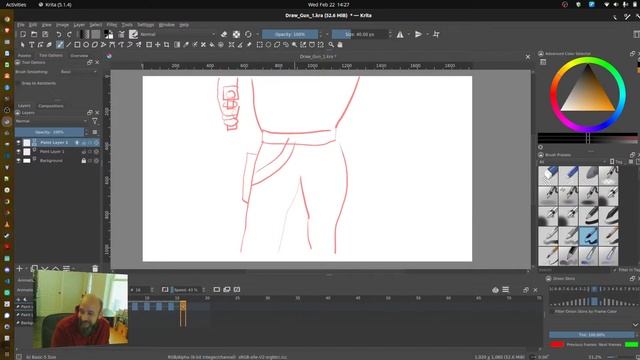Open the File menu
Viewport: 640px width, 360px height.
point(20,25)
